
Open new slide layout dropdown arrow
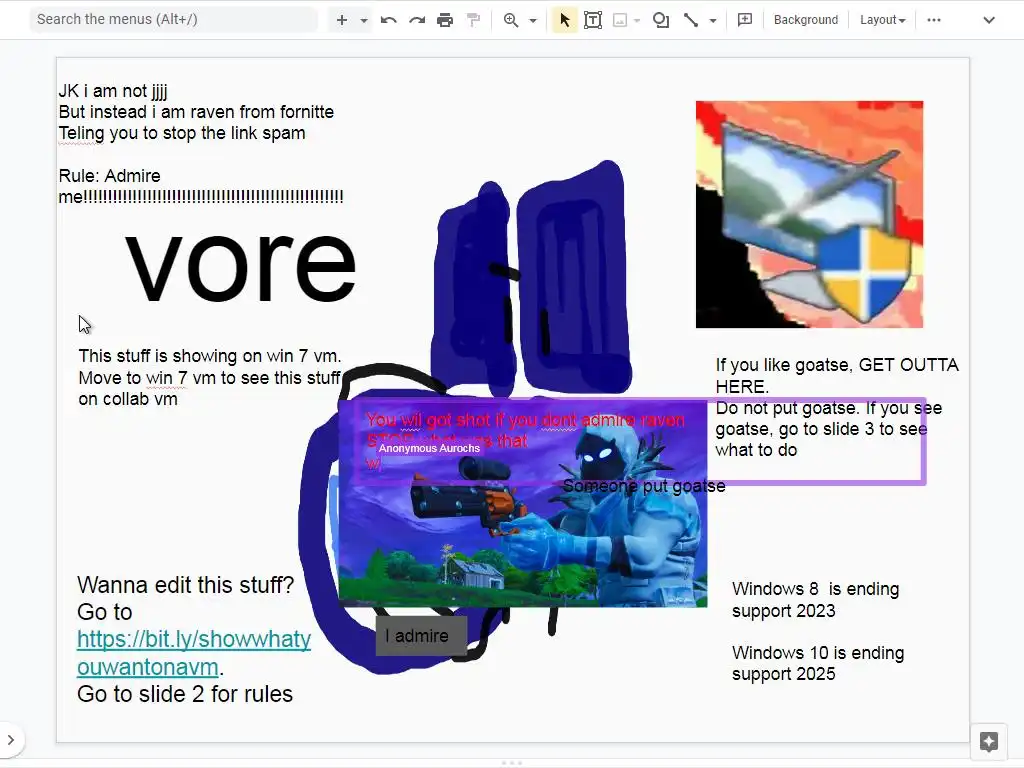click(364, 20)
